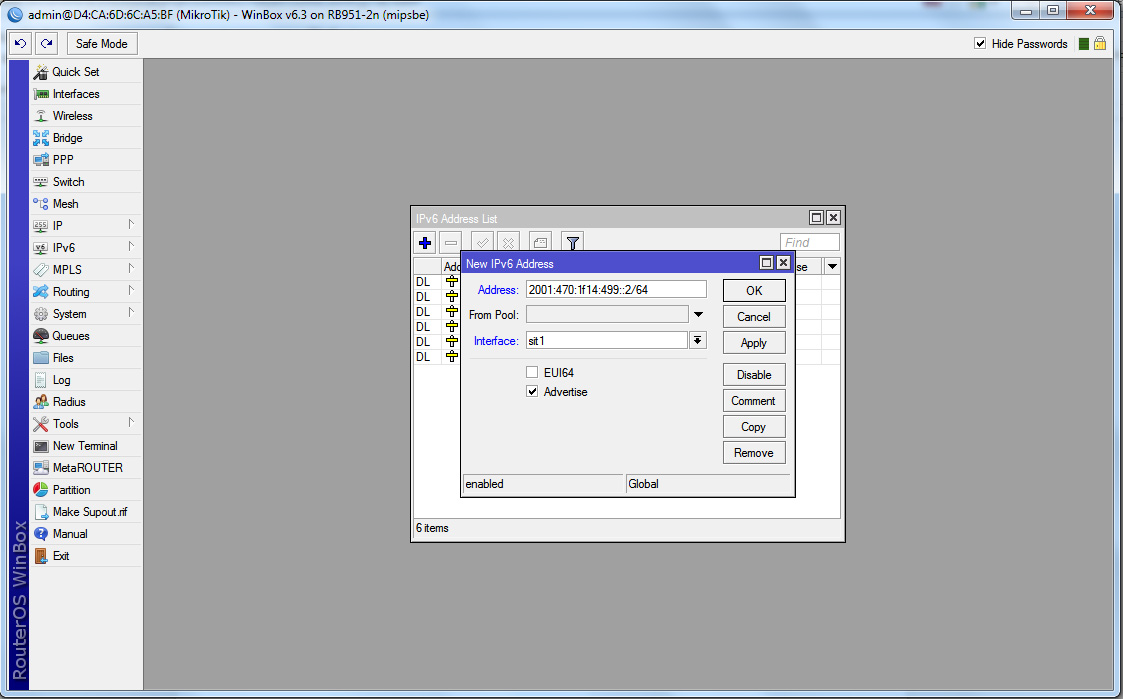Image resolution: width=1123 pixels, height=699 pixels.
Task: Click the undo arrow icon
Action: (20, 44)
